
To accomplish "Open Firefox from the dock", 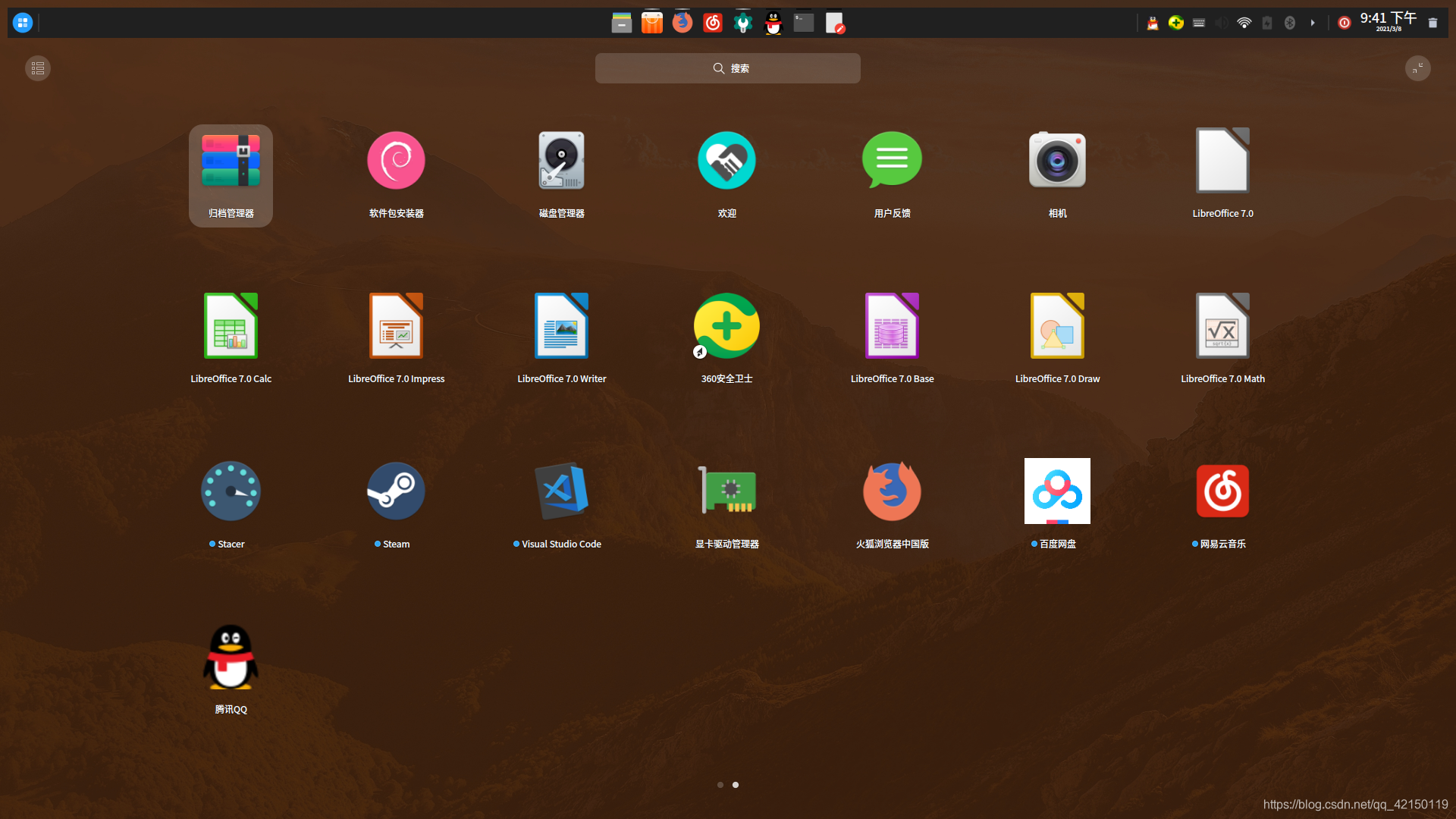I will pyautogui.click(x=682, y=23).
